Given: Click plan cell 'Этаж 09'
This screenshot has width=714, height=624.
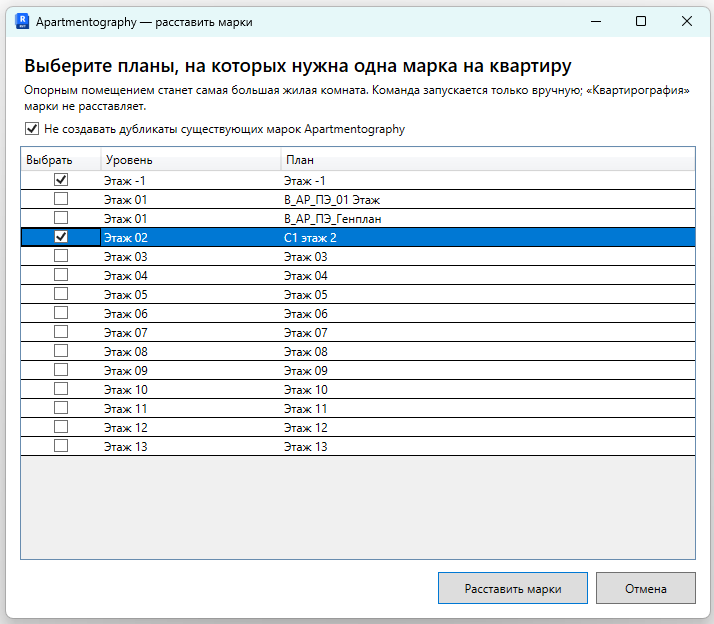Looking at the screenshot, I should pyautogui.click(x=488, y=370).
